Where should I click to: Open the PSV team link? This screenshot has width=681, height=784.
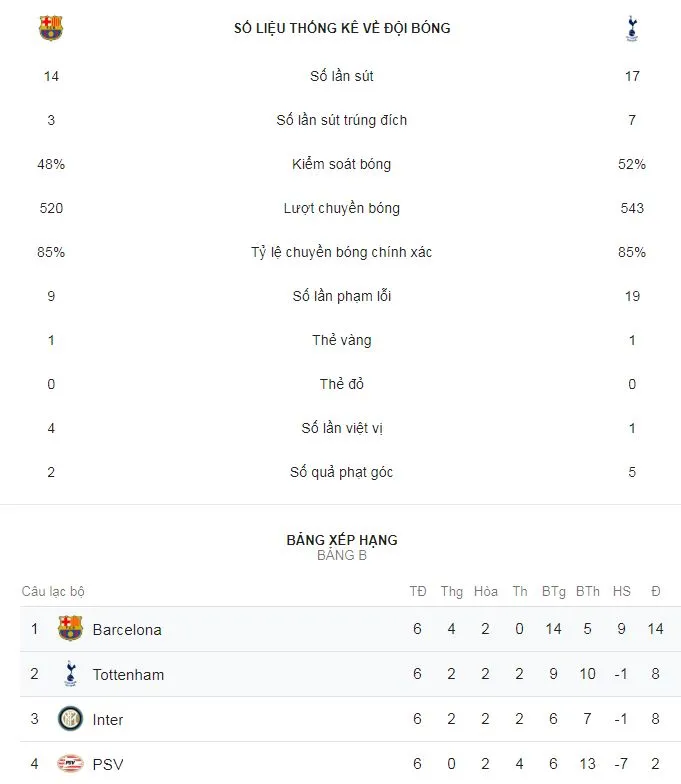coord(108,765)
